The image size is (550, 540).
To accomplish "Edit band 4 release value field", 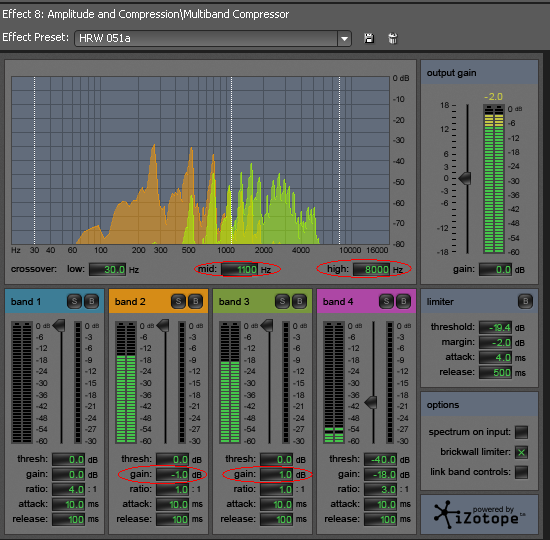I will (x=380, y=519).
